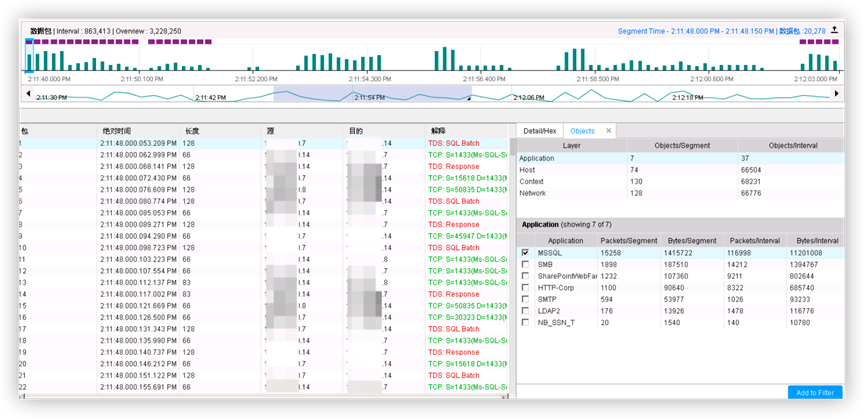
Task: Select the LDAP2 checkbox
Action: (x=526, y=310)
